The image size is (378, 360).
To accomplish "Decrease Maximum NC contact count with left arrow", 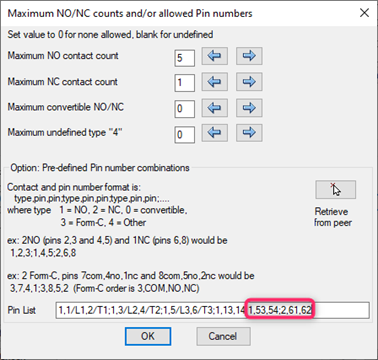I will point(214,82).
